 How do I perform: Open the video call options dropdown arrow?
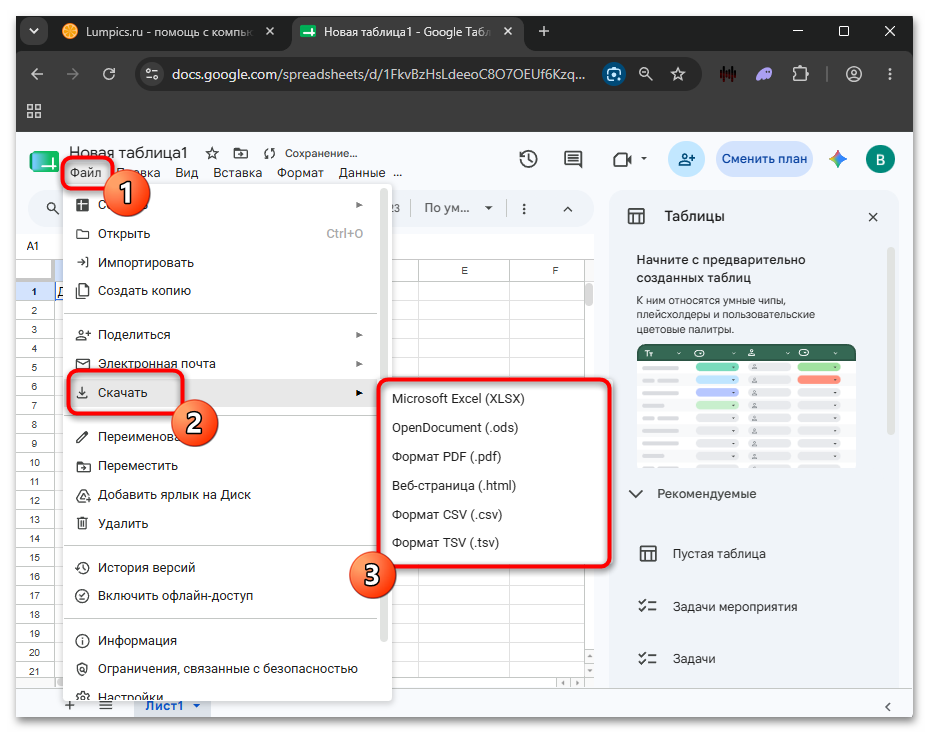(644, 159)
